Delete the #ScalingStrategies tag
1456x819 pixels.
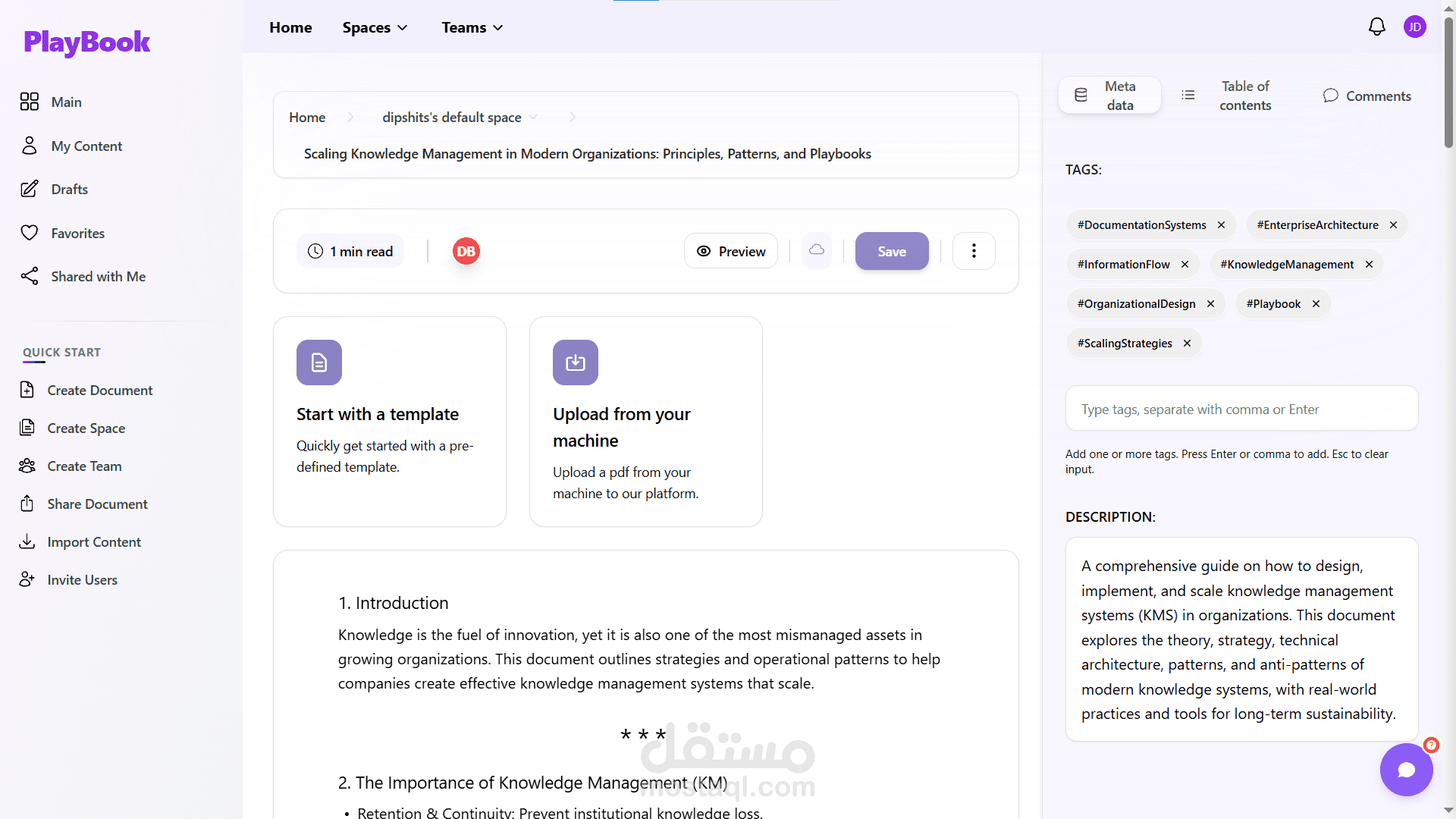coord(1188,344)
